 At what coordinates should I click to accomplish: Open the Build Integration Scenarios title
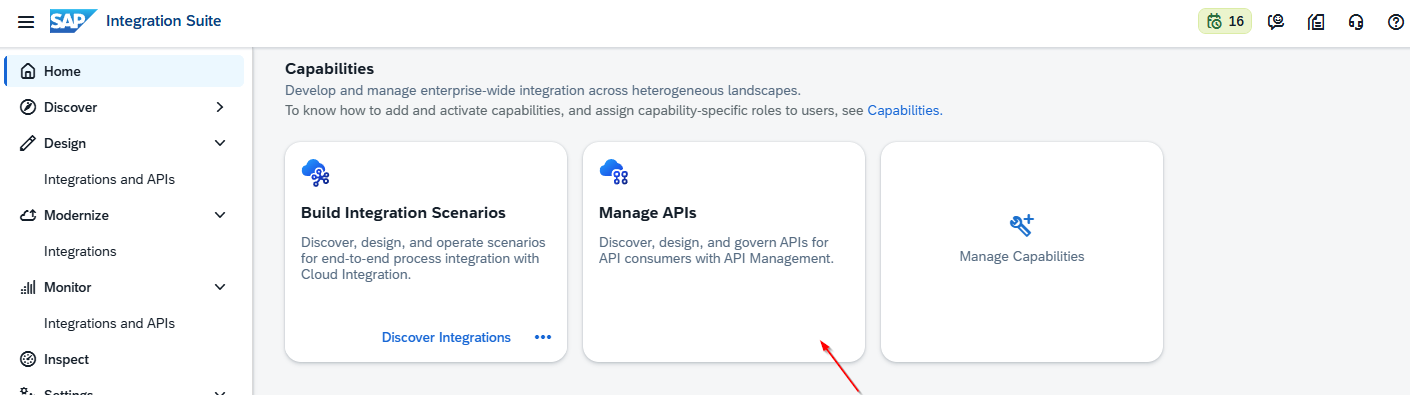pyautogui.click(x=403, y=213)
